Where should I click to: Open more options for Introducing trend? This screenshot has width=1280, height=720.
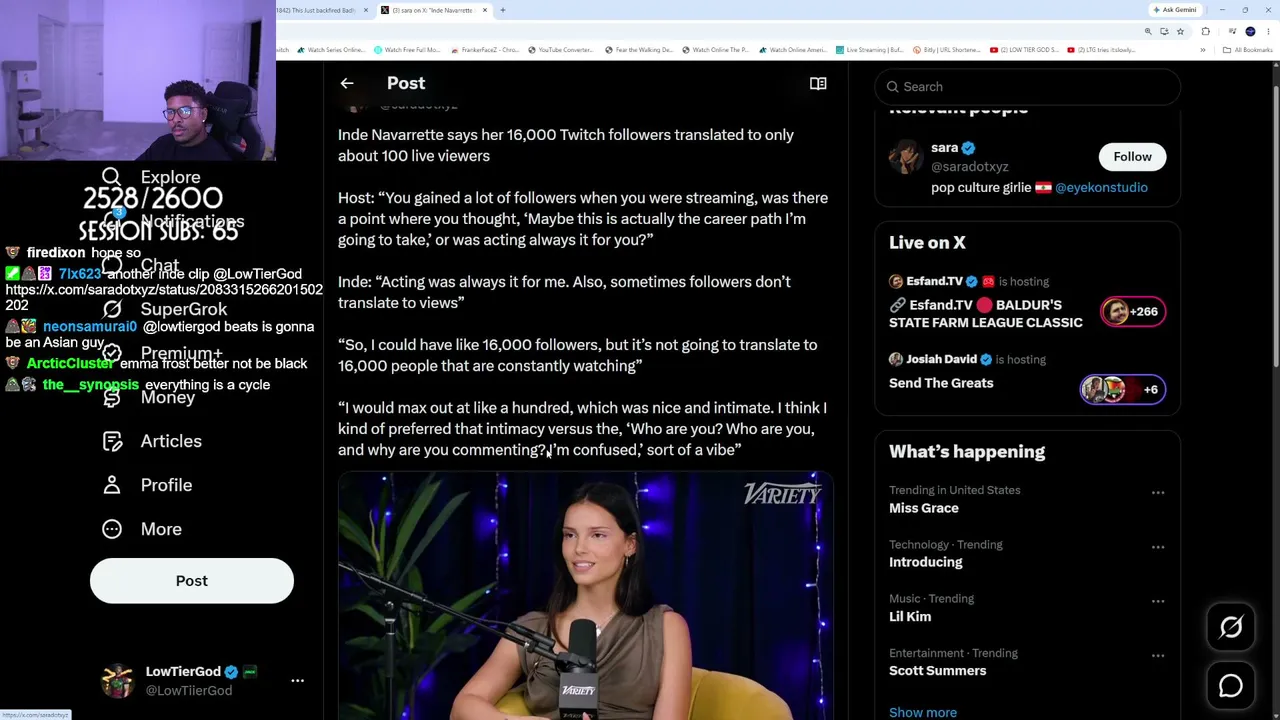coord(1158,547)
